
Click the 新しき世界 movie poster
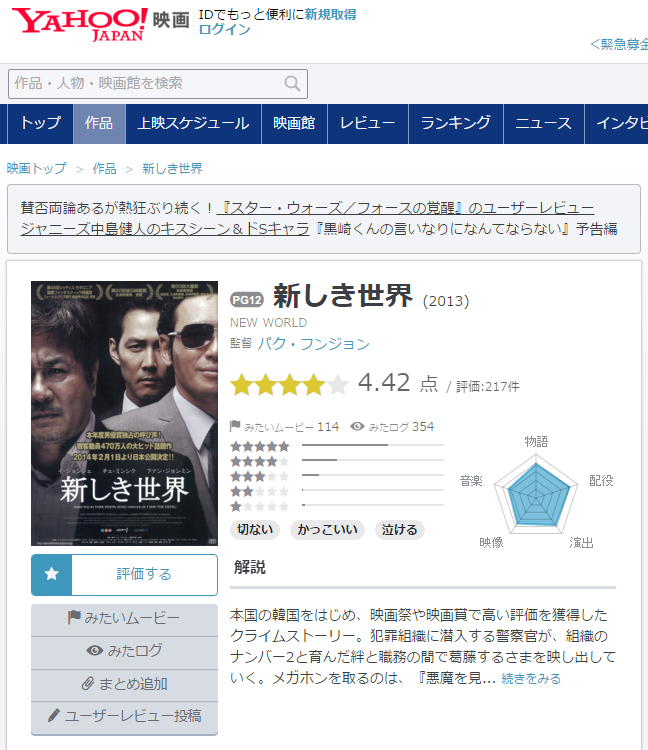[x=124, y=413]
